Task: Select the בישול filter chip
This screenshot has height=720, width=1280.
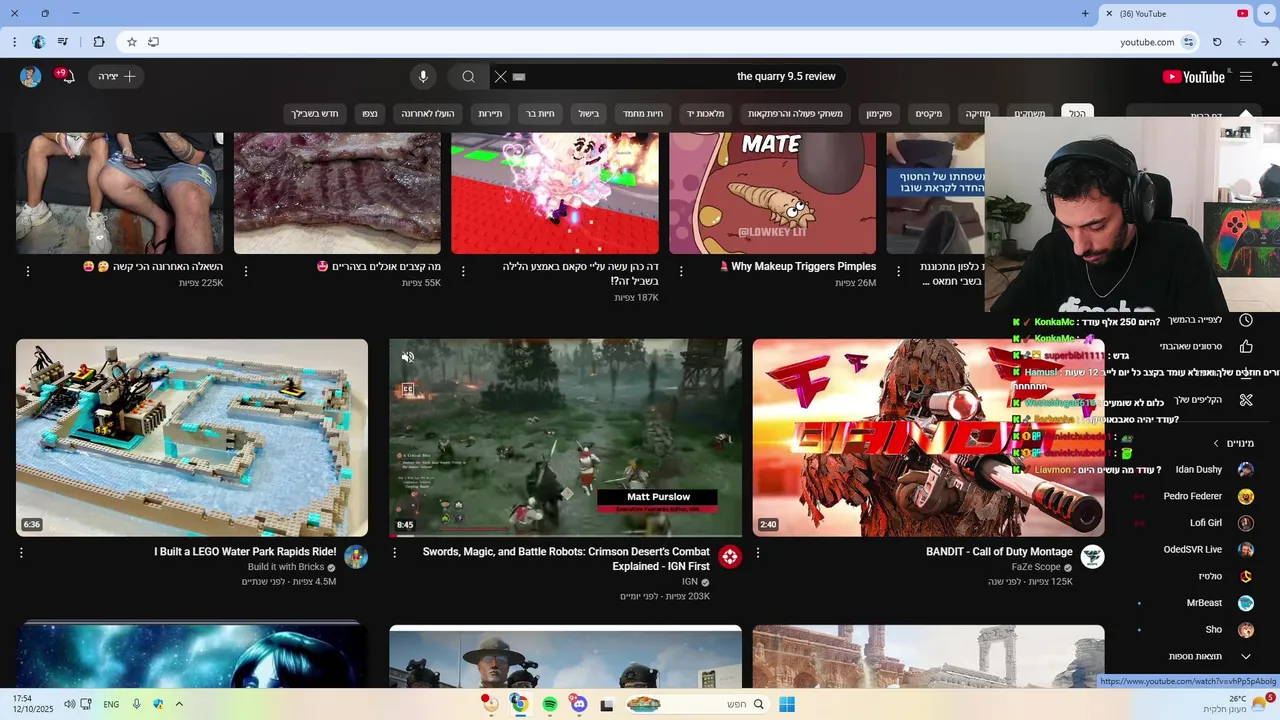Action: [x=589, y=114]
